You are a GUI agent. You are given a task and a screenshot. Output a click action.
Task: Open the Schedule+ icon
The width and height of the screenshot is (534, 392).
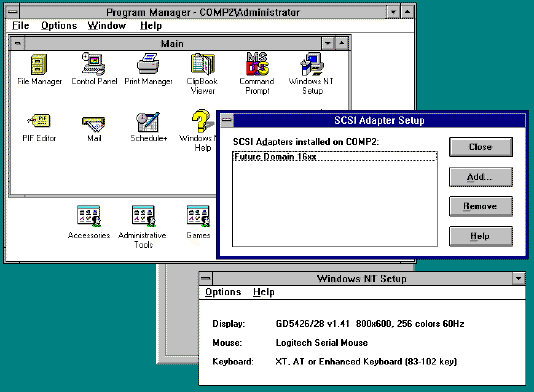(x=148, y=122)
